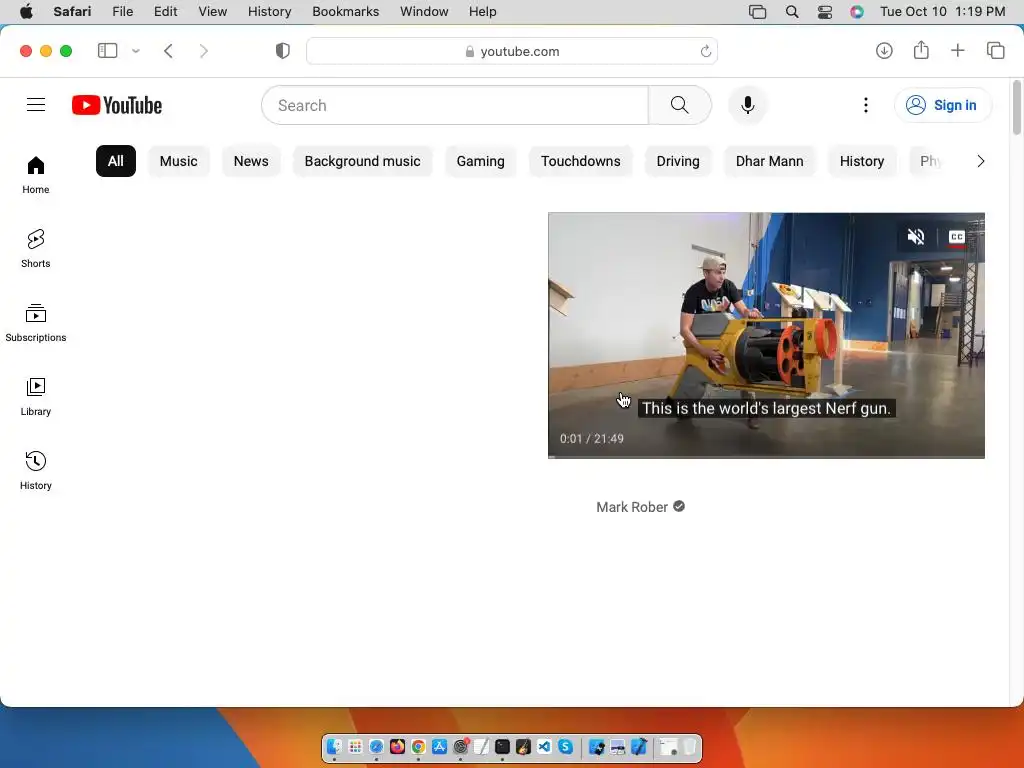Launch Google Chrome from the Dock
This screenshot has height=768, width=1024.
click(418, 746)
